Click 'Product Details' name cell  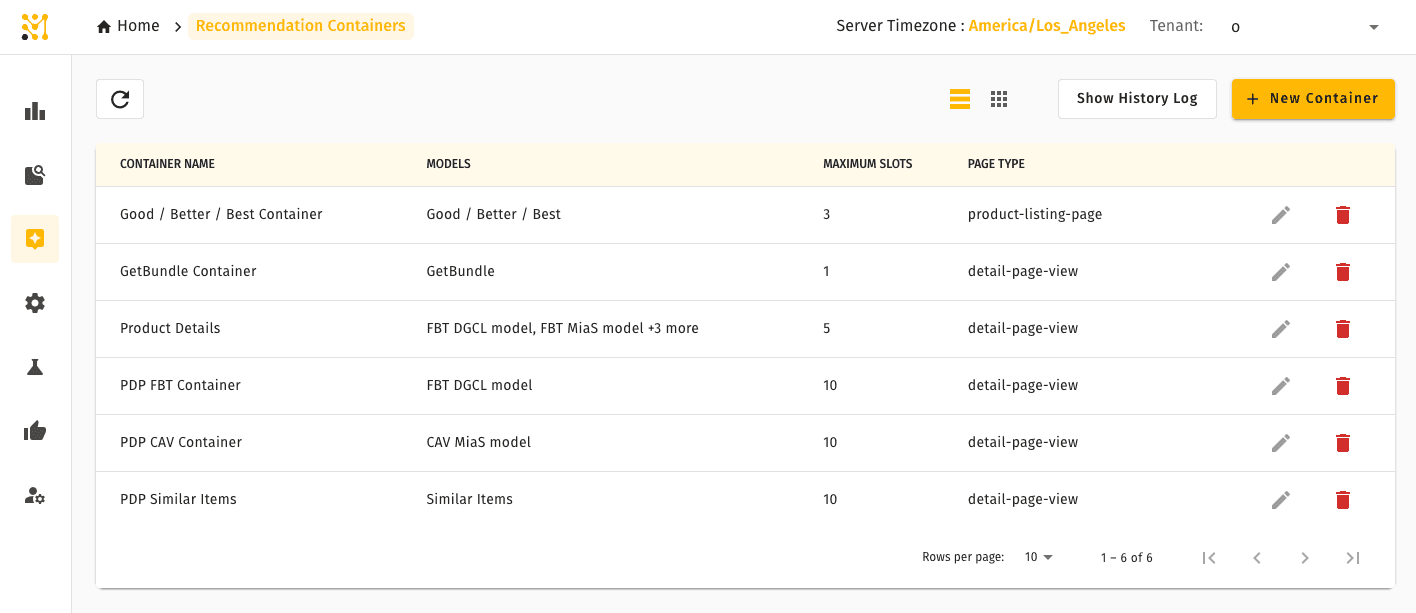pyautogui.click(x=170, y=329)
